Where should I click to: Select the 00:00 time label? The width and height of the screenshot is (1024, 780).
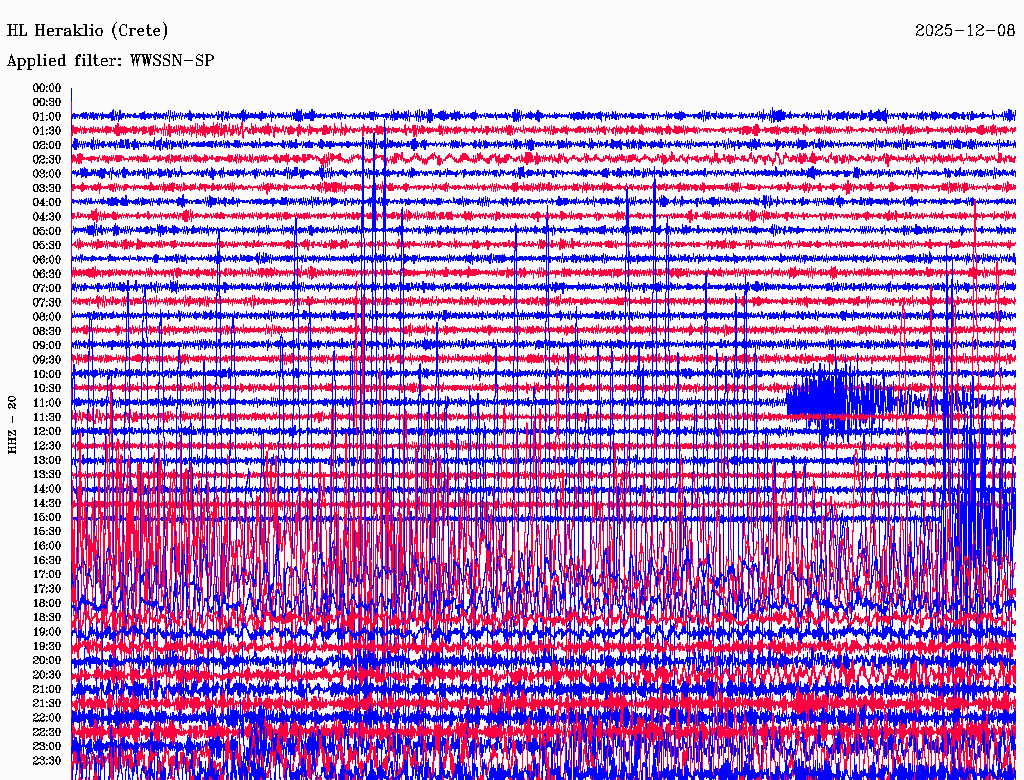[x=47, y=88]
